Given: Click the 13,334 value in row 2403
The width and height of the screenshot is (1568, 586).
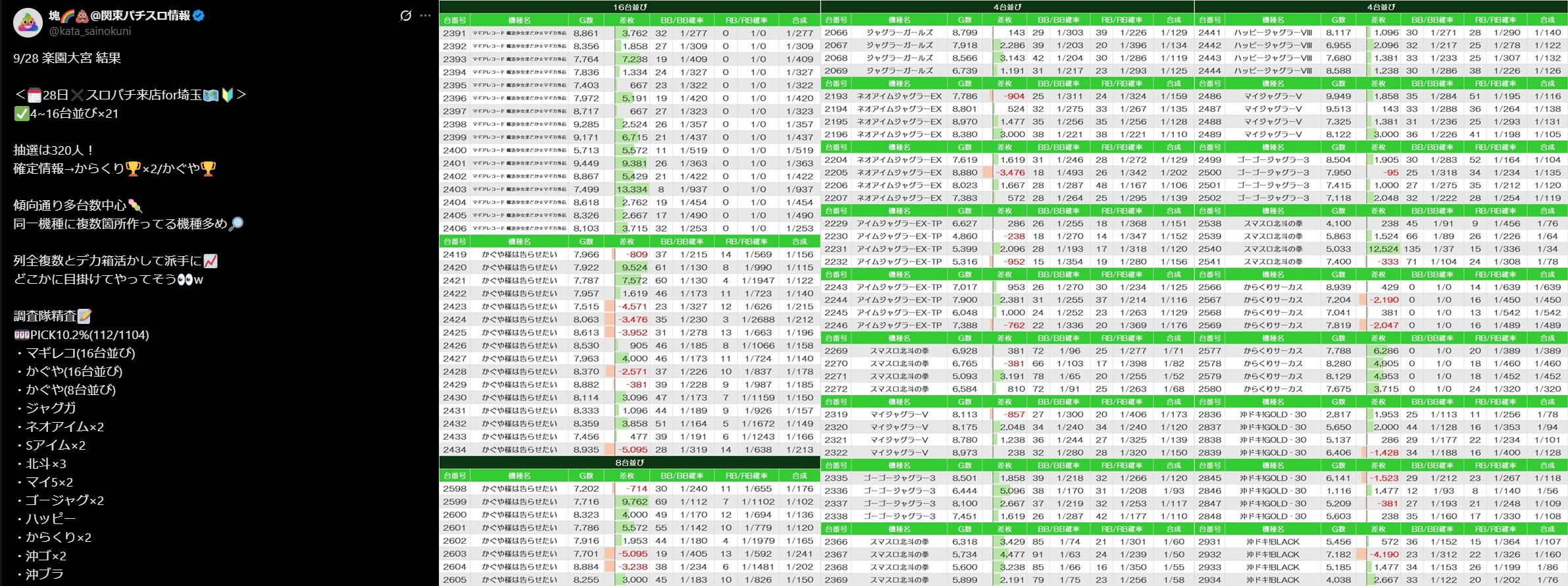Looking at the screenshot, I should (632, 189).
